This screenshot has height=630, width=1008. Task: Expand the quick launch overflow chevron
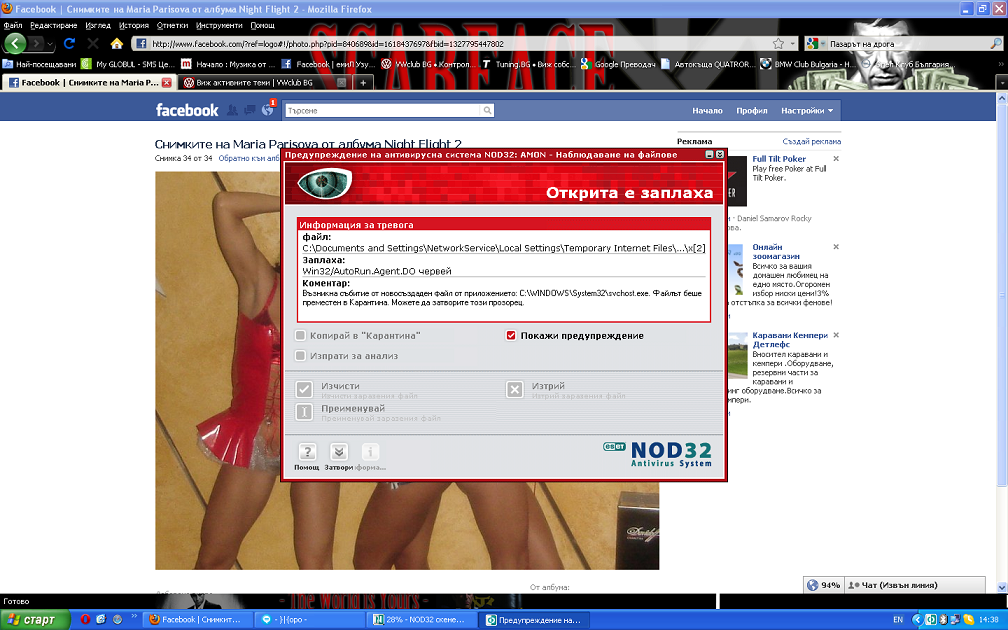134,617
